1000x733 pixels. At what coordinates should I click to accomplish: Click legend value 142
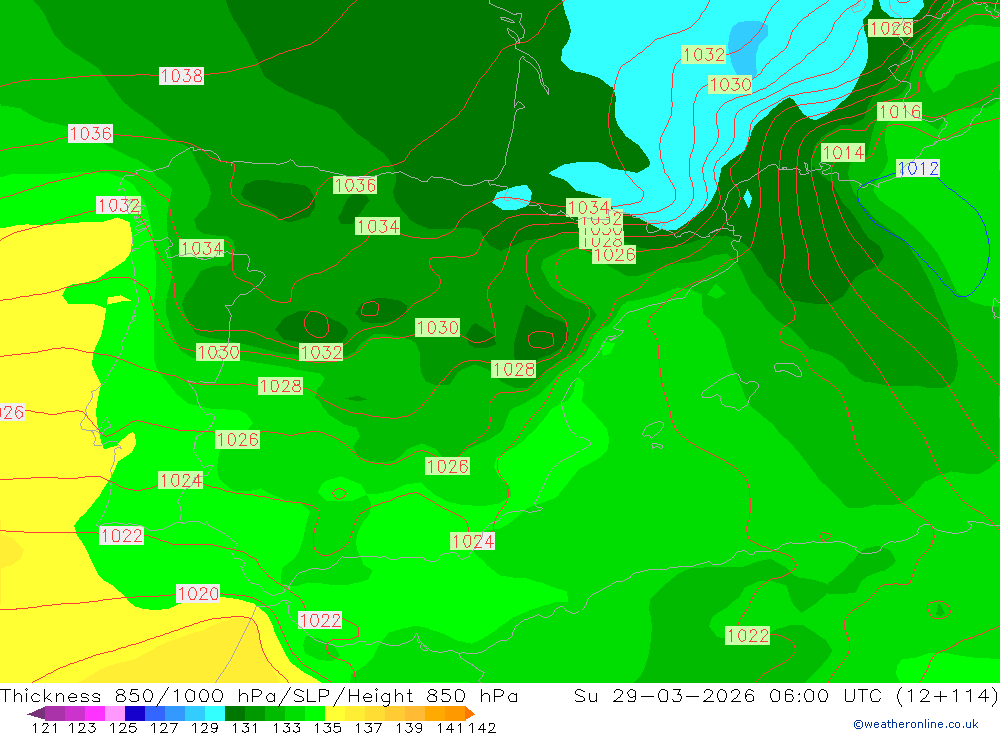(482, 728)
